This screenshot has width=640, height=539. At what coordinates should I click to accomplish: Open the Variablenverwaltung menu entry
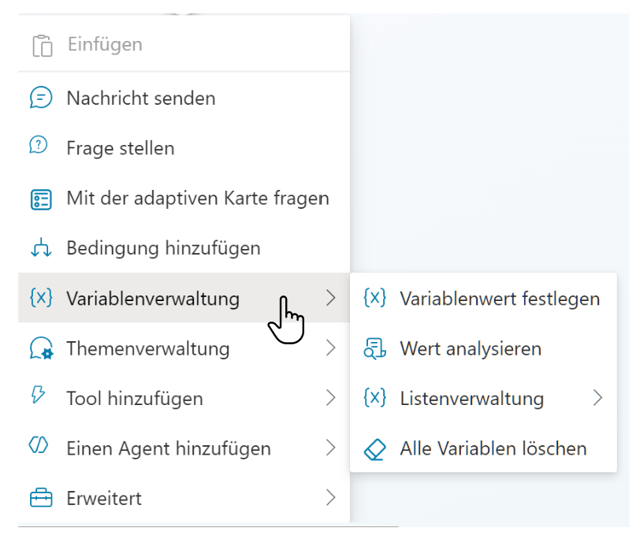pyautogui.click(x=184, y=298)
